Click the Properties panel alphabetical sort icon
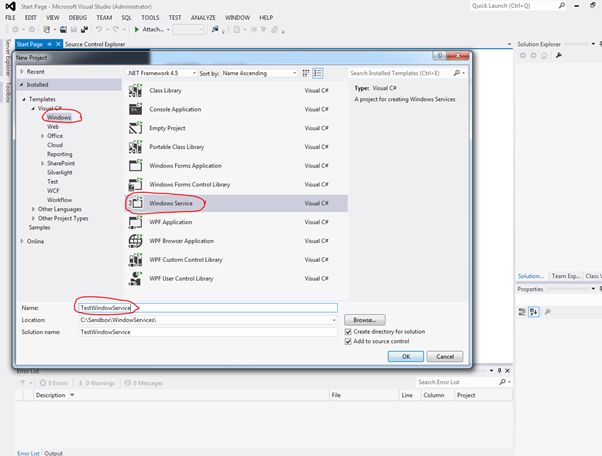 tap(534, 312)
